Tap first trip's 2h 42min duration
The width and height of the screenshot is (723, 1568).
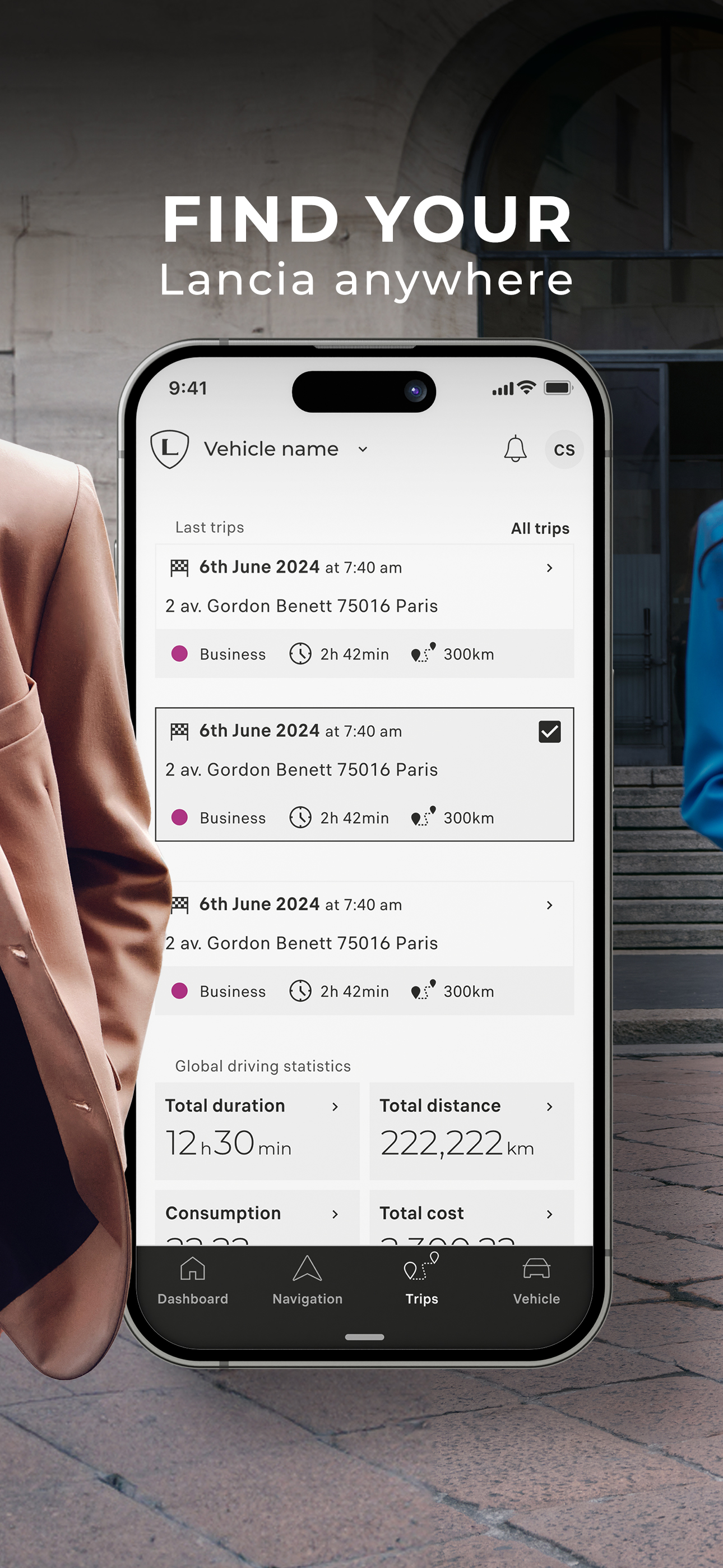(x=354, y=654)
